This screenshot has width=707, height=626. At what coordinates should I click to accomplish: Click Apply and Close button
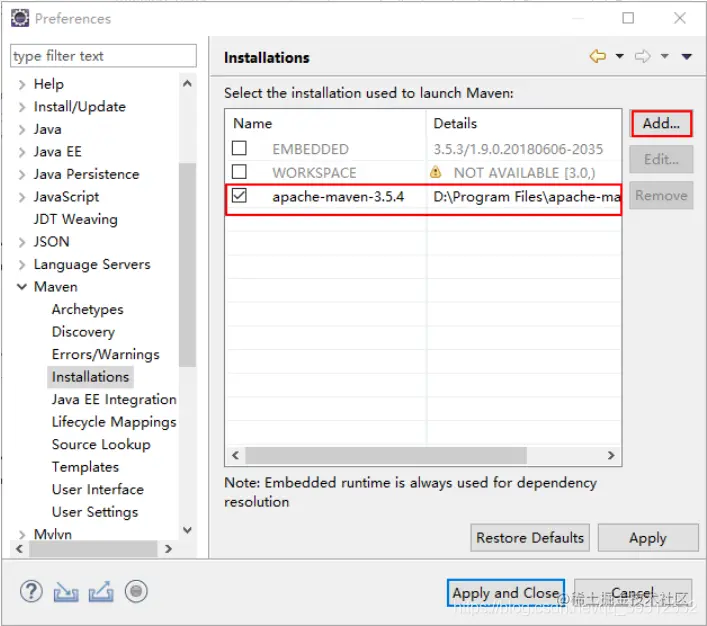(506, 593)
